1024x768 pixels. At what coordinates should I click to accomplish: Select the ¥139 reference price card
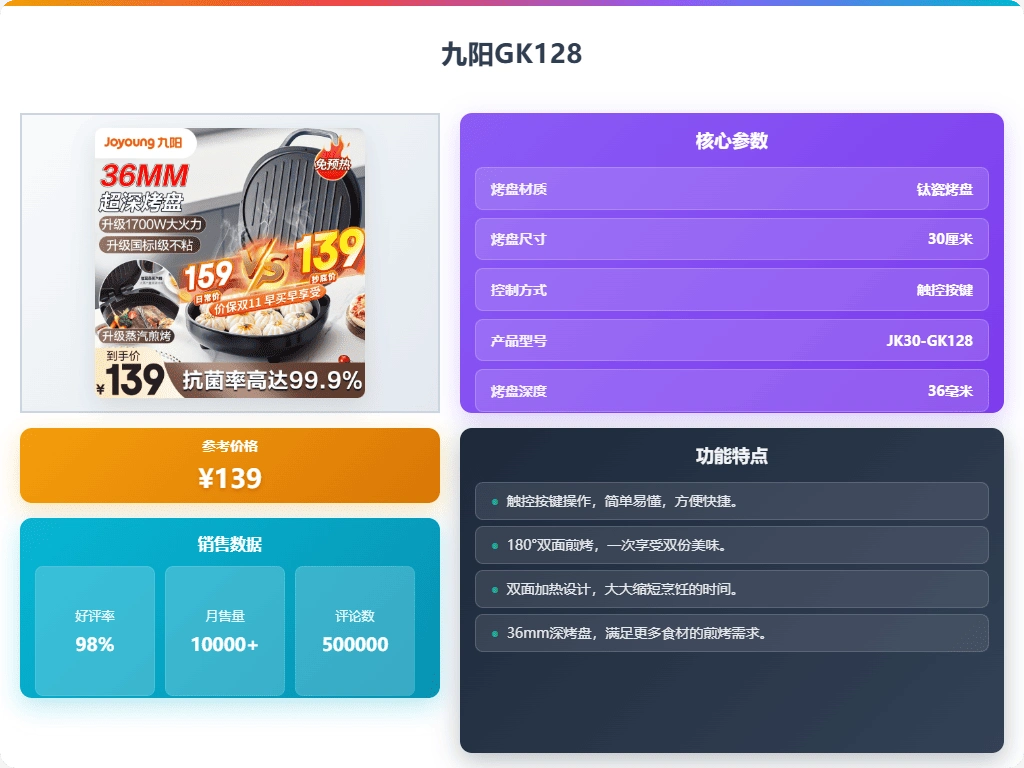point(230,466)
